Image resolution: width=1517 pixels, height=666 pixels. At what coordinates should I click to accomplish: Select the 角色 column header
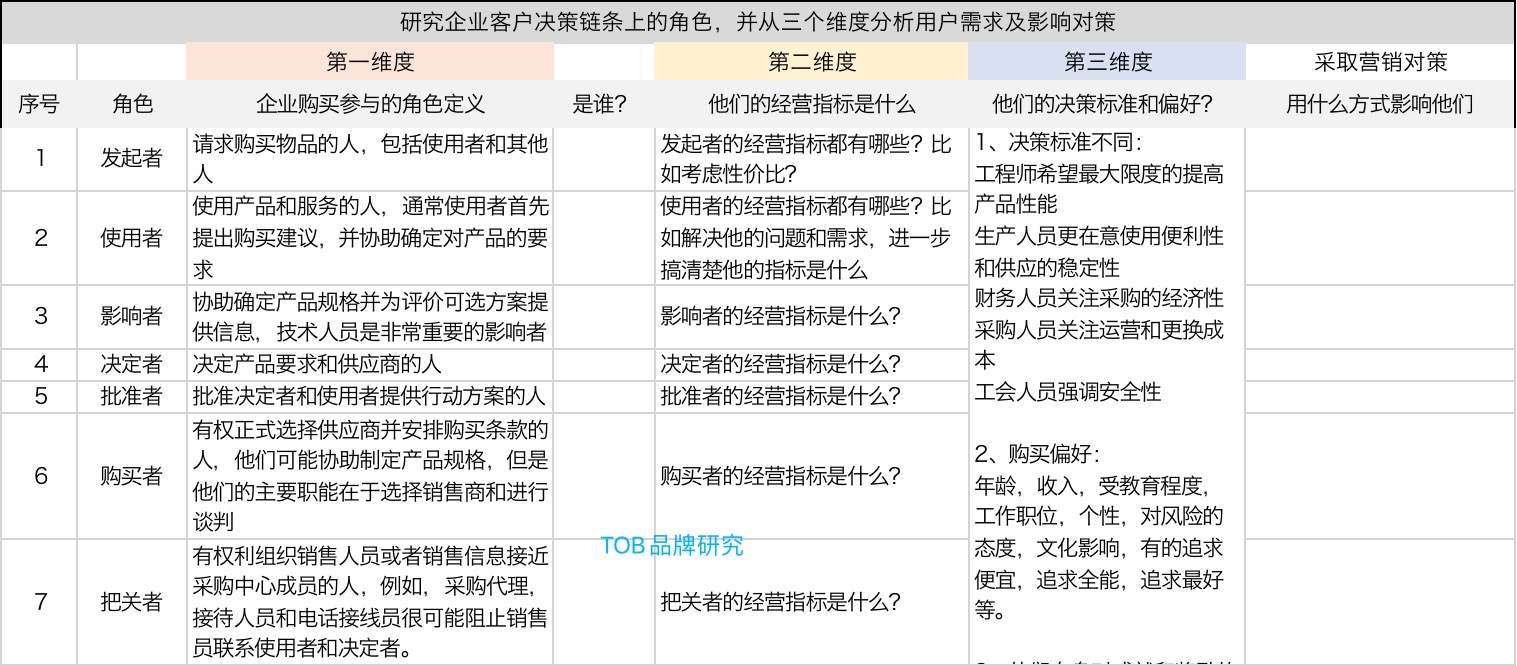(x=132, y=104)
